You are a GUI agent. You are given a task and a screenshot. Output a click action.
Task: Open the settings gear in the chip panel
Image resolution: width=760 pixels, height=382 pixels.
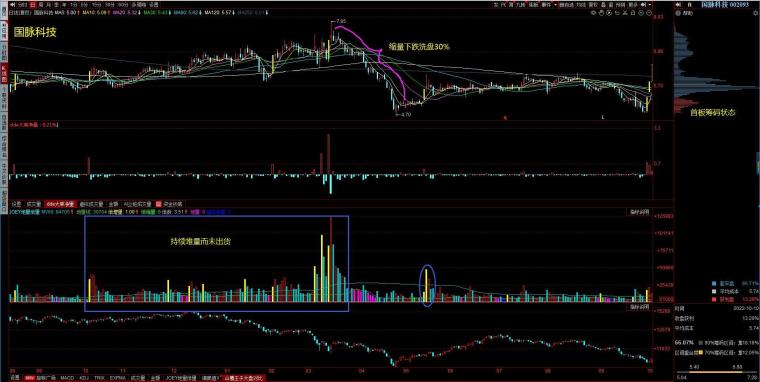(x=756, y=13)
